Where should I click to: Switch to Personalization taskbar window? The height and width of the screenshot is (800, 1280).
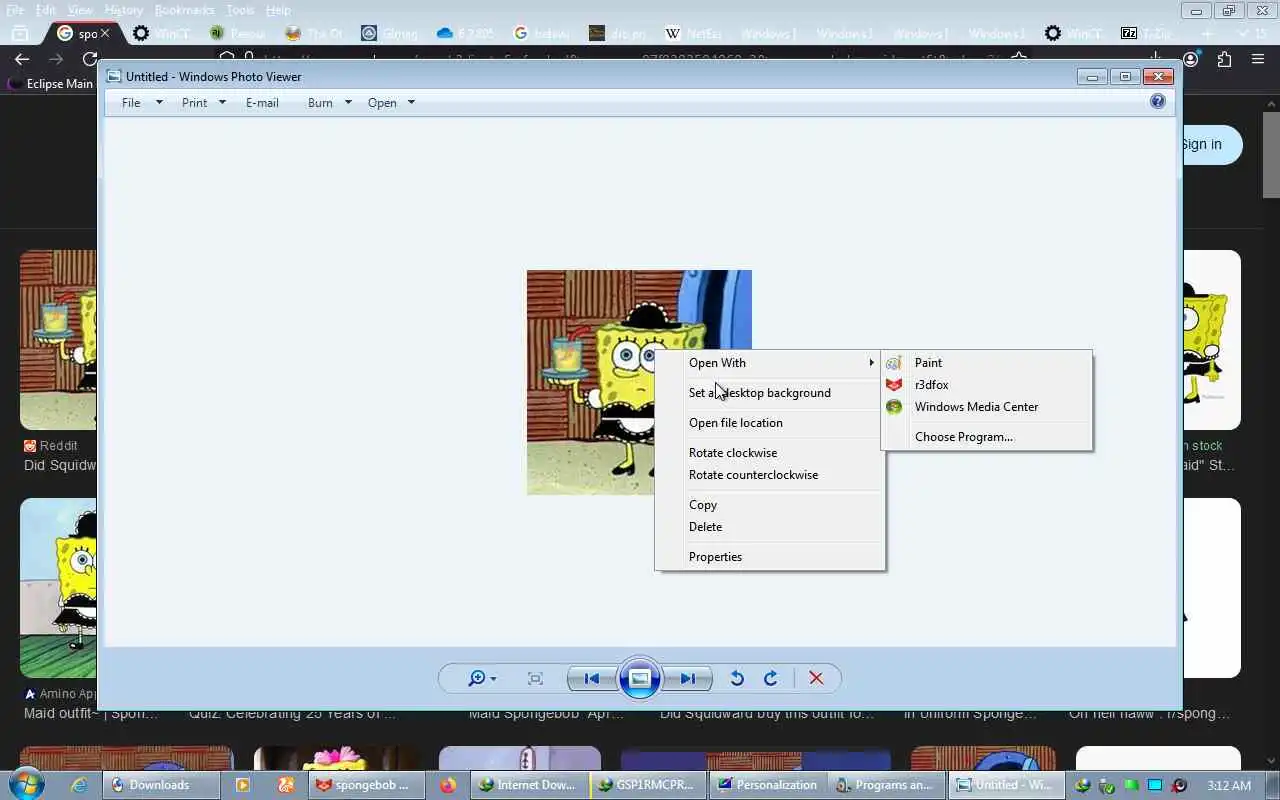pos(767,785)
